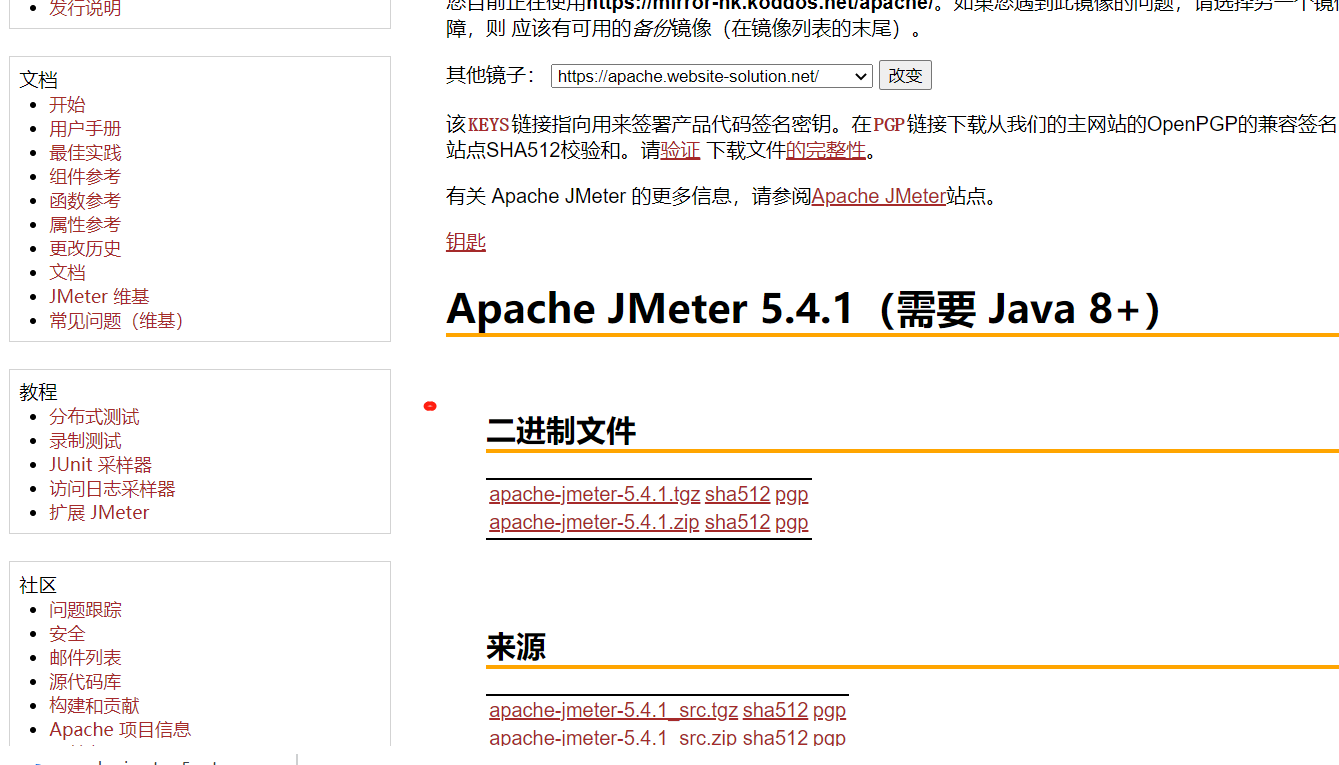
Task: Open the 函数参考 link
Action: pos(85,200)
